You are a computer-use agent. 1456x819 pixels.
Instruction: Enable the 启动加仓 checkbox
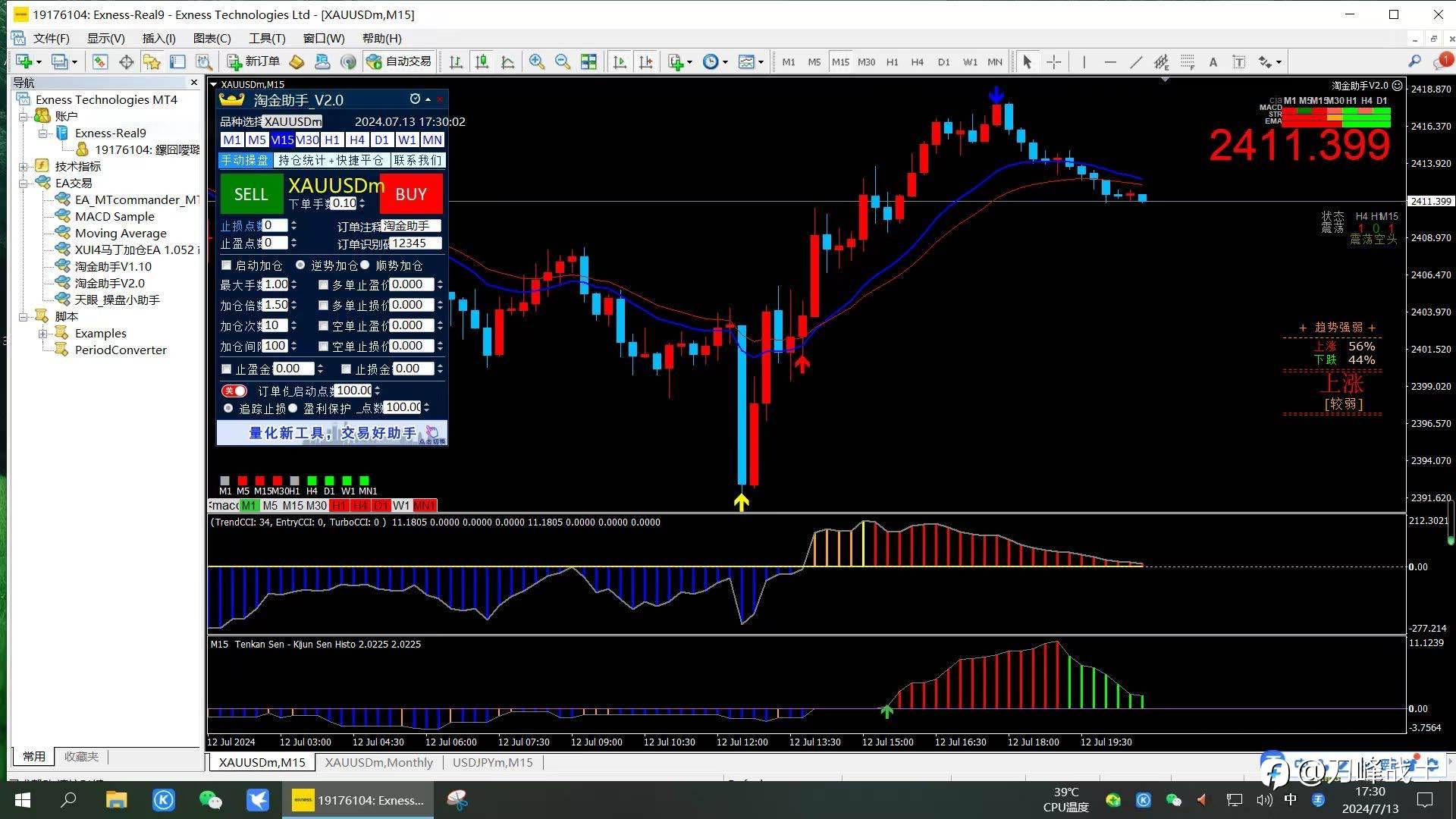click(x=226, y=265)
